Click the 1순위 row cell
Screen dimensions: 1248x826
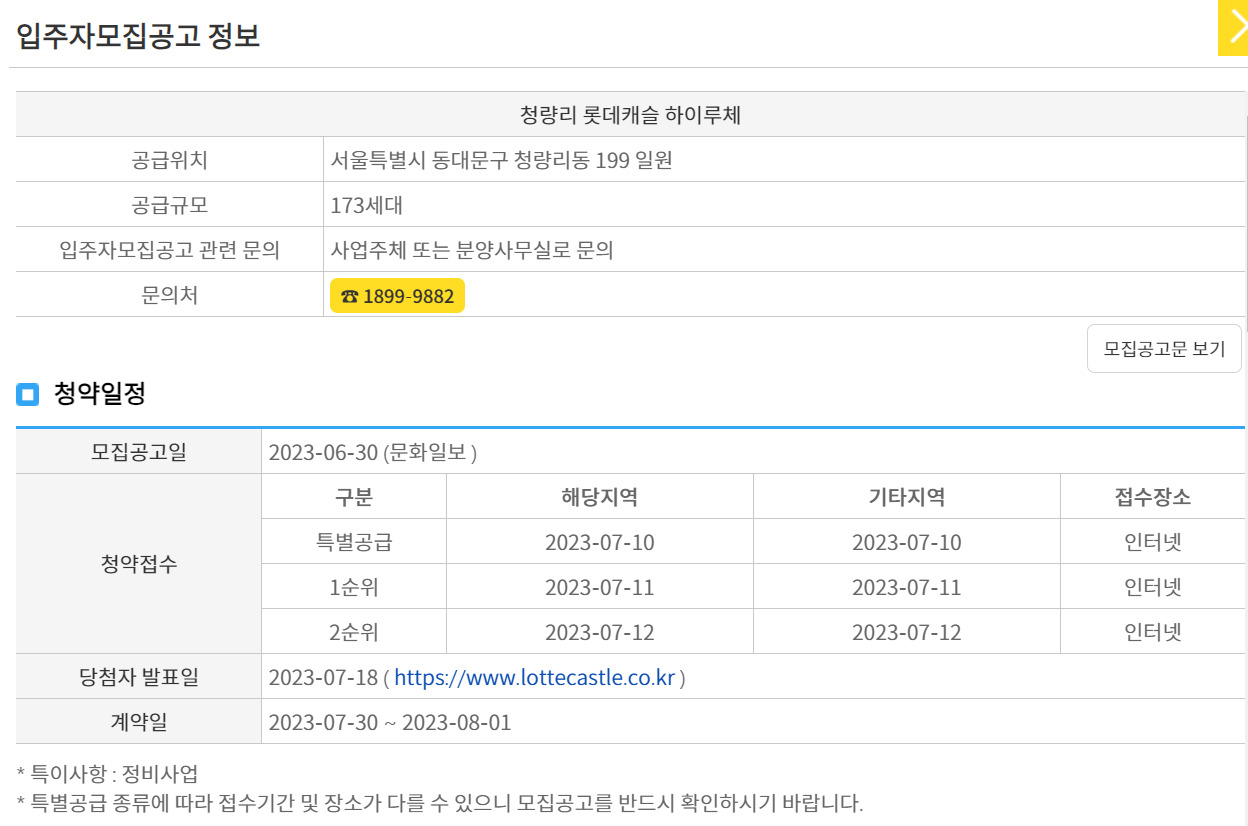pos(354,587)
